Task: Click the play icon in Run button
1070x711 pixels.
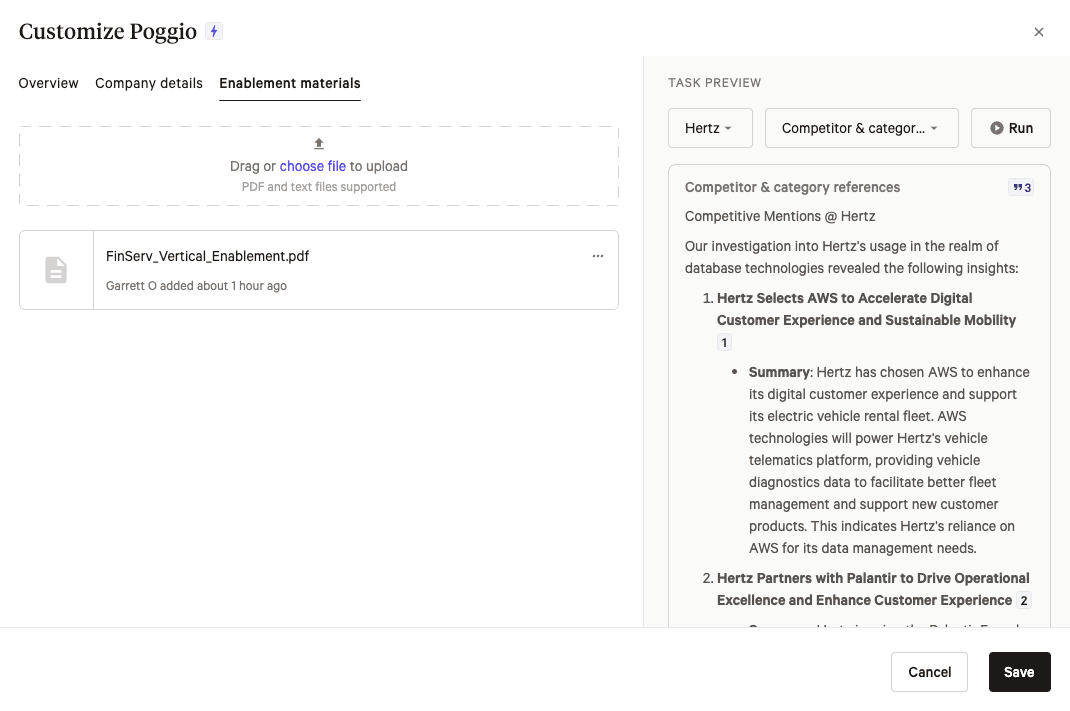Action: pyautogui.click(x=997, y=128)
